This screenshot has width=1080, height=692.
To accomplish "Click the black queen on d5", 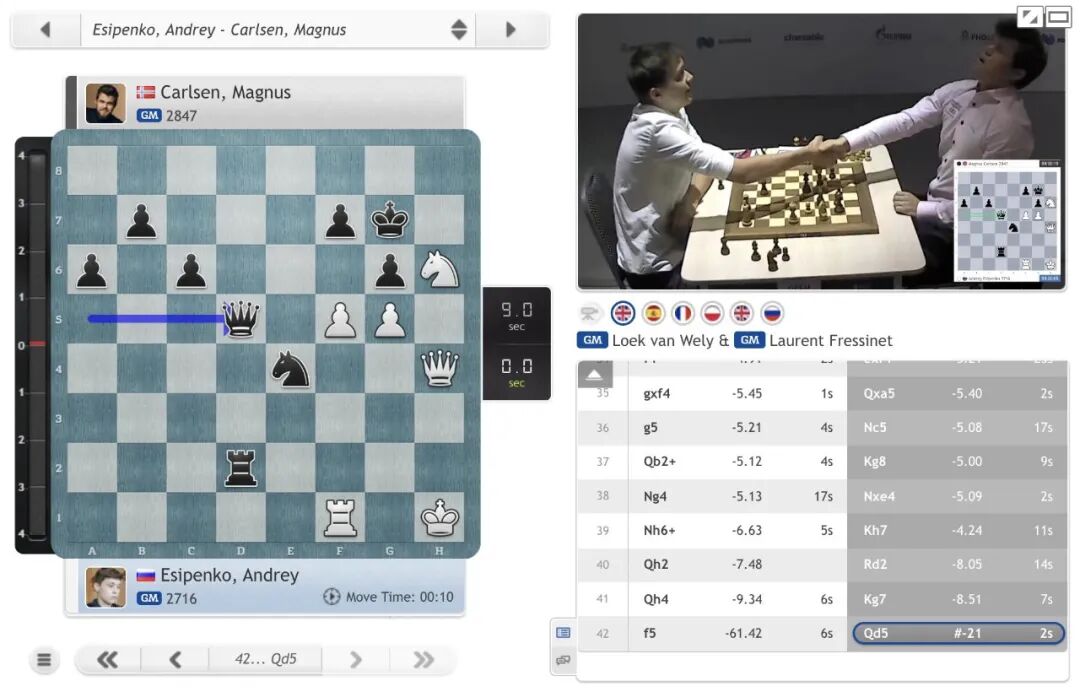I will tap(241, 319).
